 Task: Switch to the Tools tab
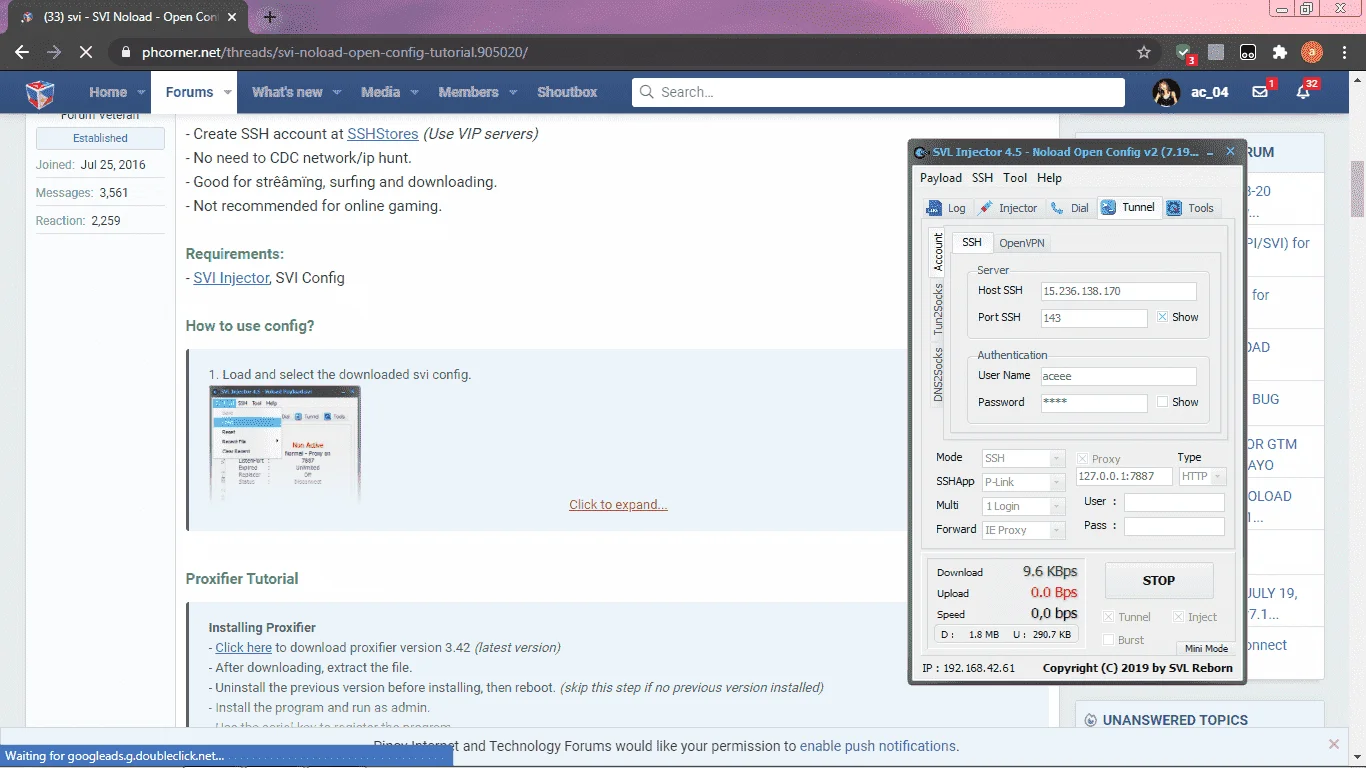(1191, 208)
